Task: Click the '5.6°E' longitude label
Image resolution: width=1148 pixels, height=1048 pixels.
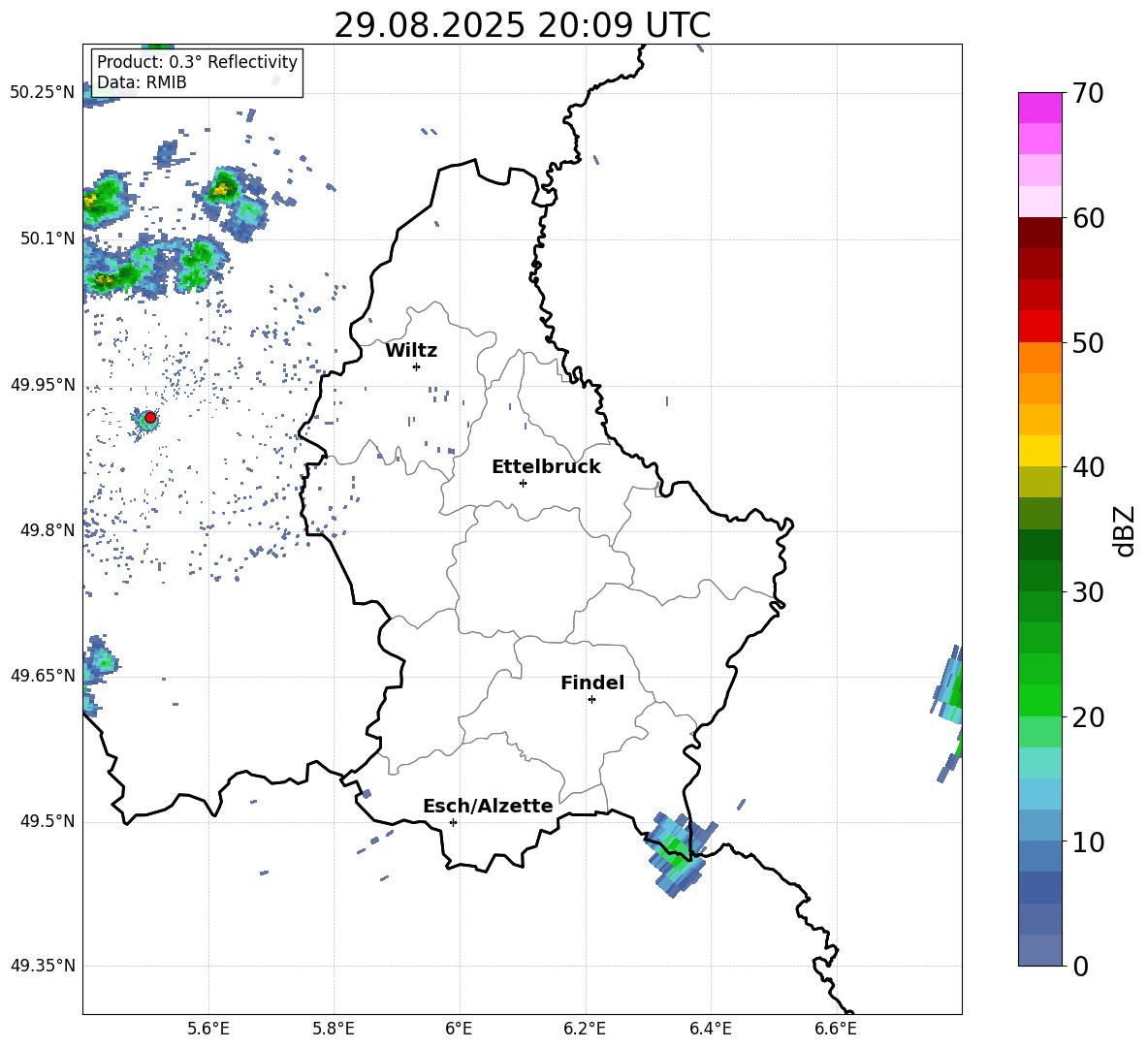Action: 208,1029
